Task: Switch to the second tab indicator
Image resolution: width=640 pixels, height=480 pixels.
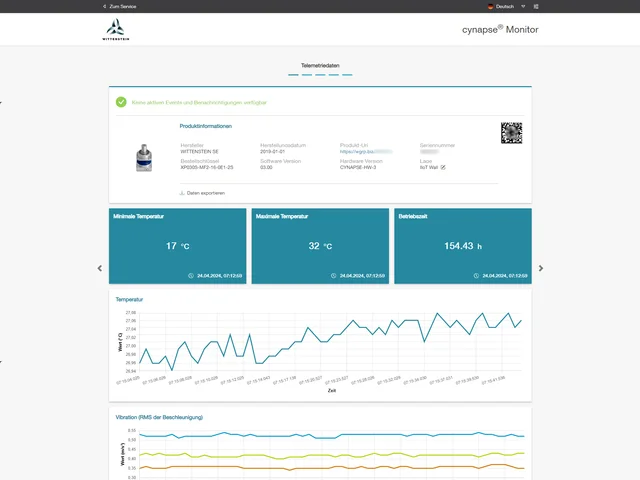Action: [307, 74]
